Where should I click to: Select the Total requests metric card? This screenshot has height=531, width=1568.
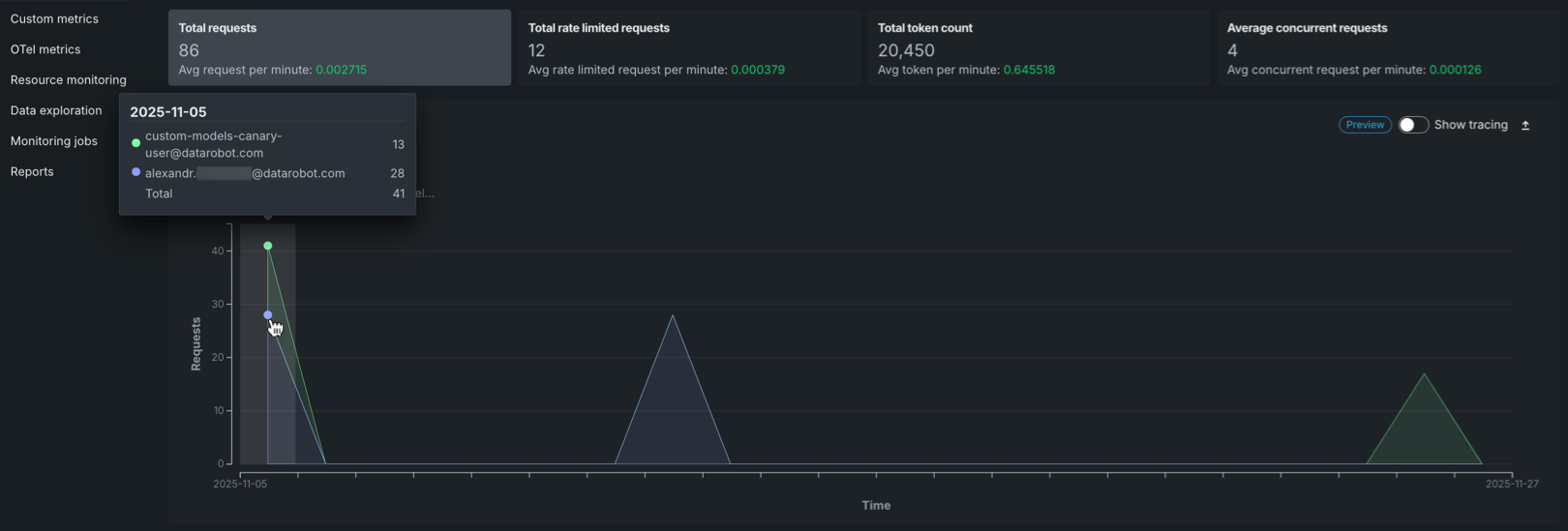click(x=339, y=48)
